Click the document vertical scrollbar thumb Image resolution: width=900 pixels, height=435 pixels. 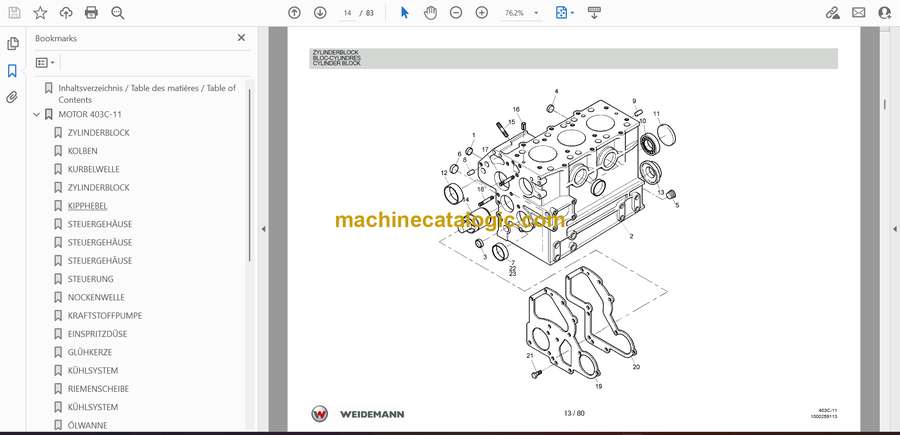(884, 104)
